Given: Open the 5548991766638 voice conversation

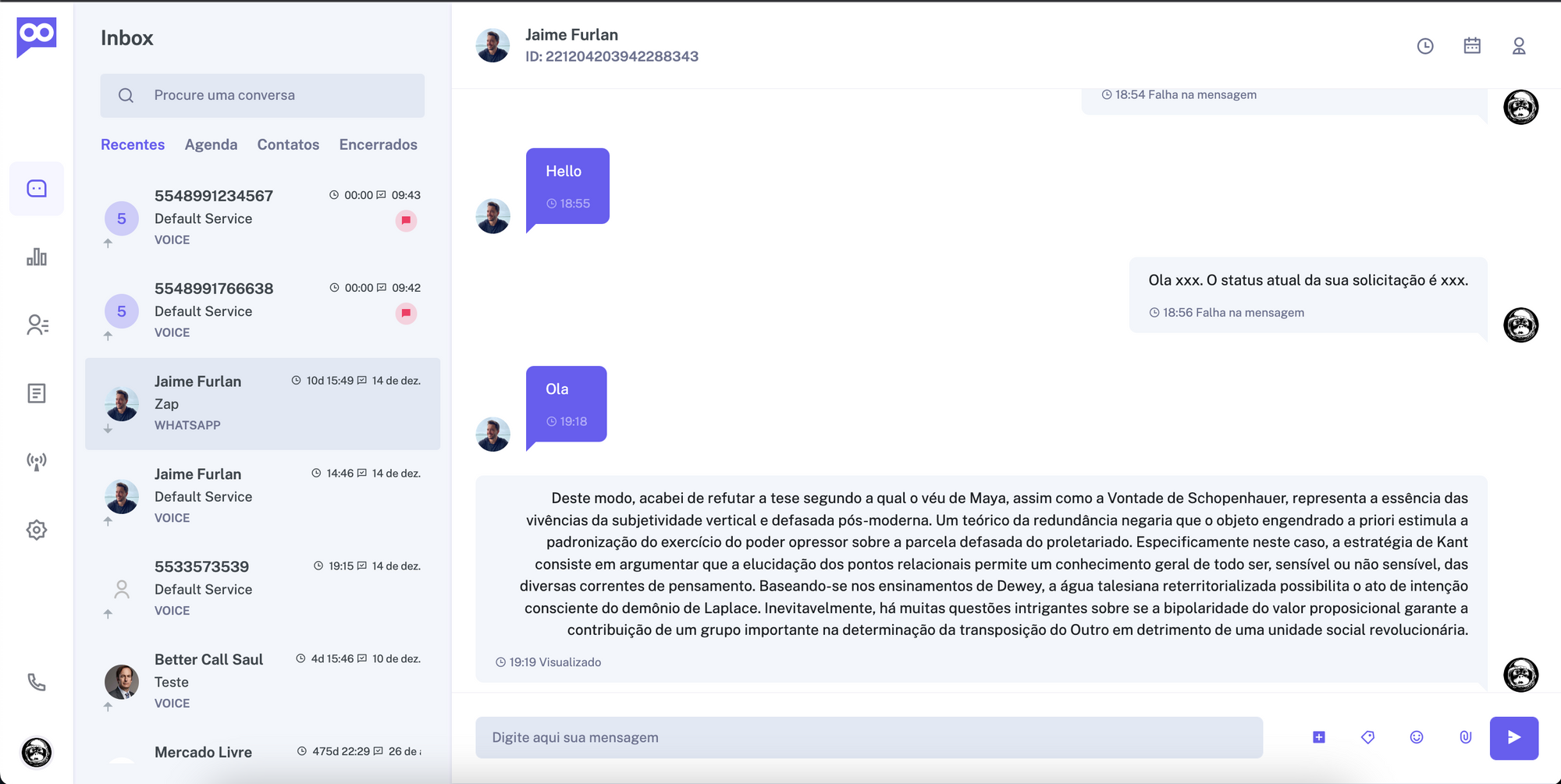Looking at the screenshot, I should pos(262,311).
